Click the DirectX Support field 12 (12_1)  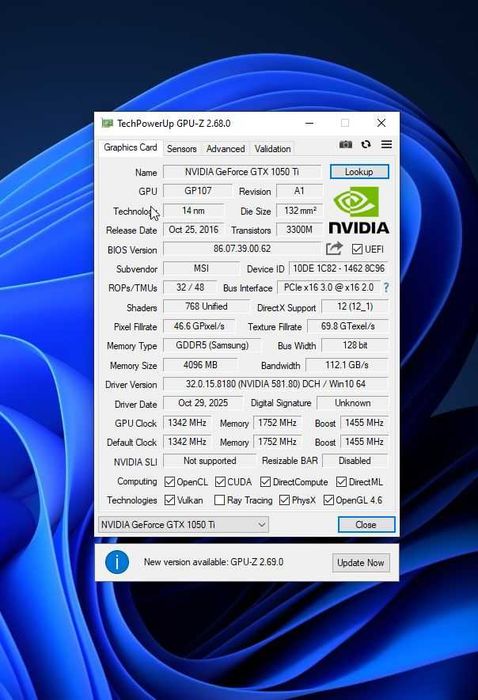(355, 307)
